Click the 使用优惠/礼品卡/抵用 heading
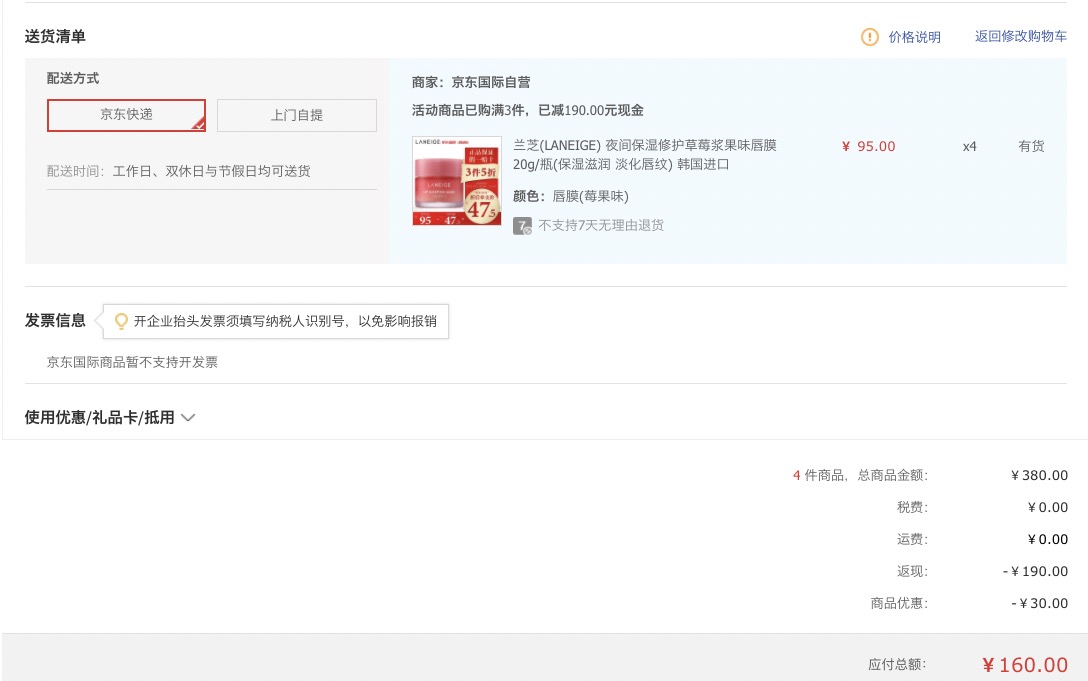Viewport: 1088px width, 681px height. pyautogui.click(x=99, y=417)
